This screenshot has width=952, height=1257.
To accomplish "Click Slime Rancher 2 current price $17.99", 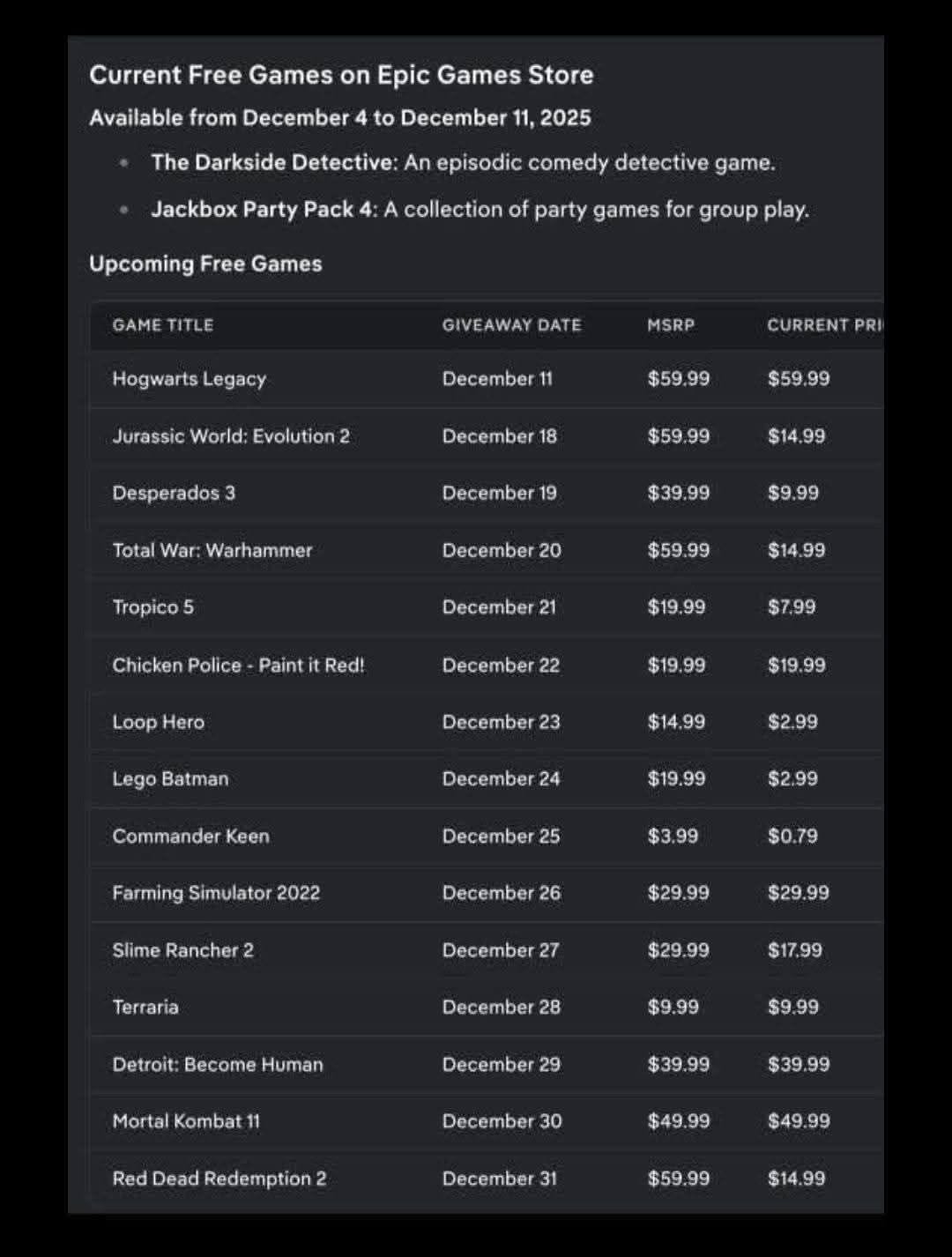I will tap(794, 950).
